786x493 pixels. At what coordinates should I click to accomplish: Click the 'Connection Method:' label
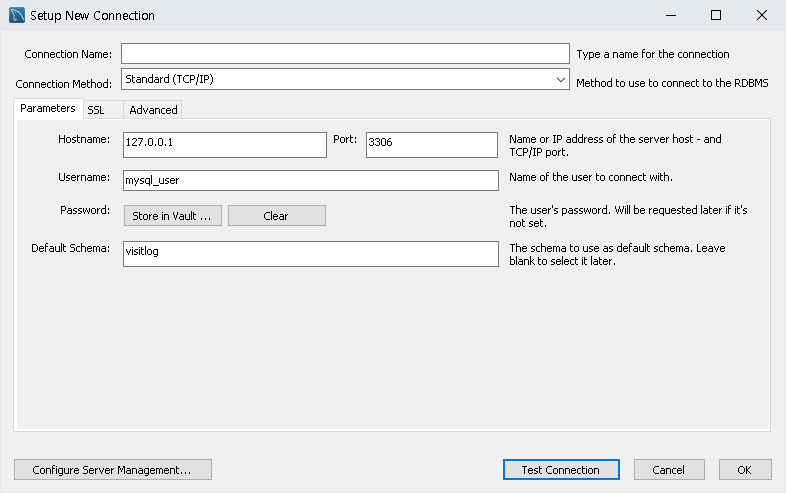(64, 84)
